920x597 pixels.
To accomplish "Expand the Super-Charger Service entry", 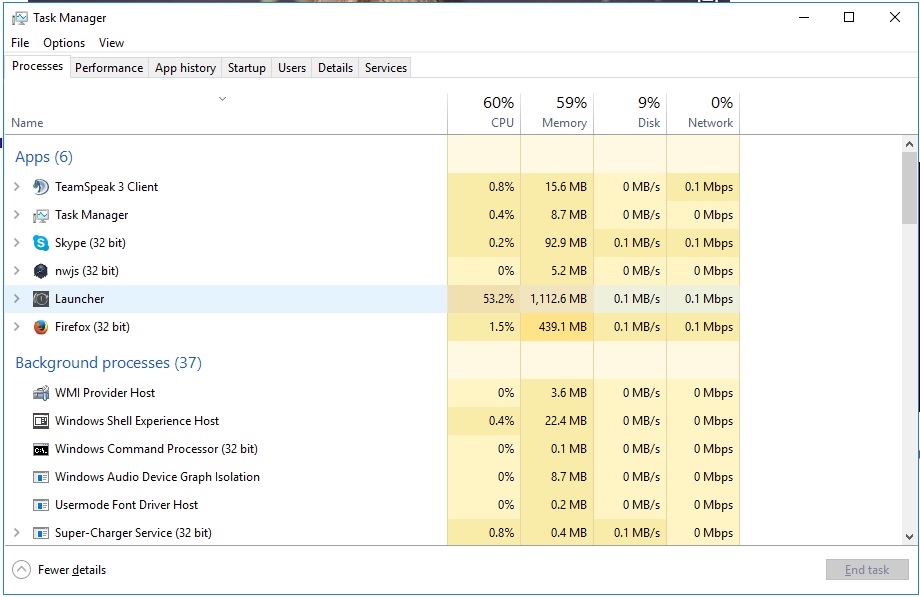I will pos(16,533).
